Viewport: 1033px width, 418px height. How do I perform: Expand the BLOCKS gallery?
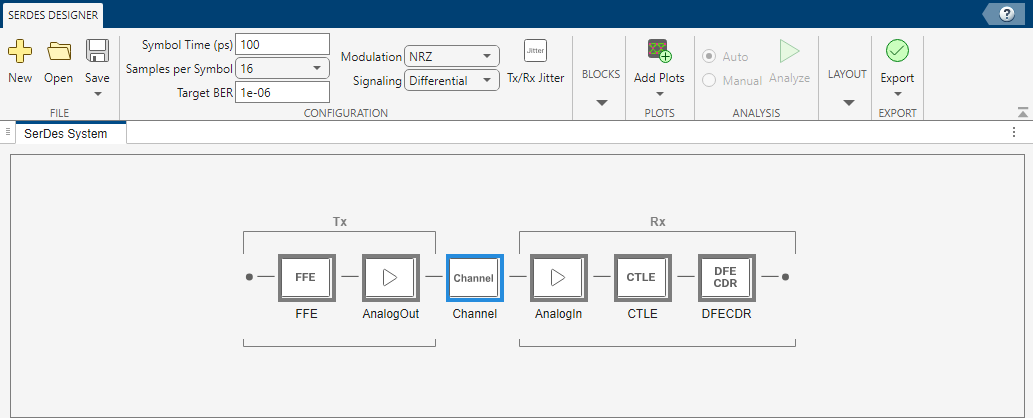point(601,101)
